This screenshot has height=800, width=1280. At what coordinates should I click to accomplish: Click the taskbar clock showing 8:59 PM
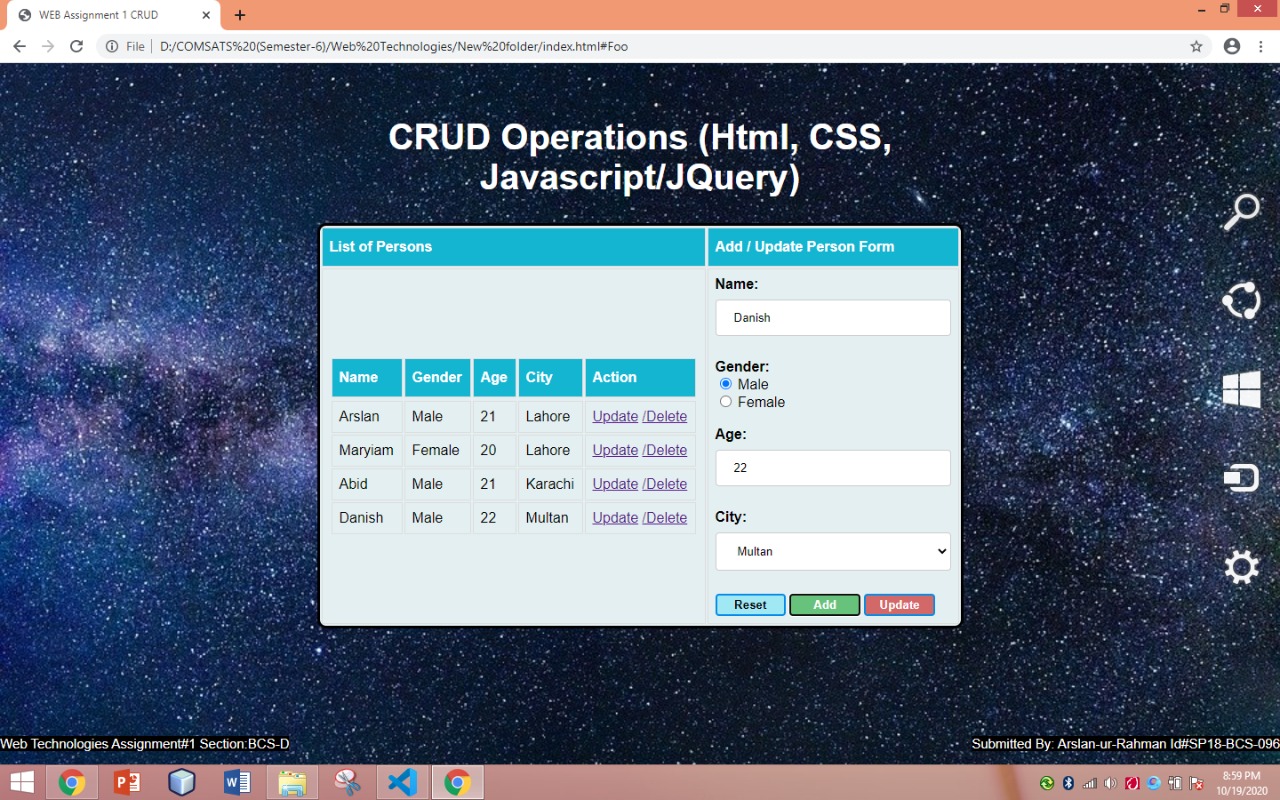click(x=1240, y=783)
